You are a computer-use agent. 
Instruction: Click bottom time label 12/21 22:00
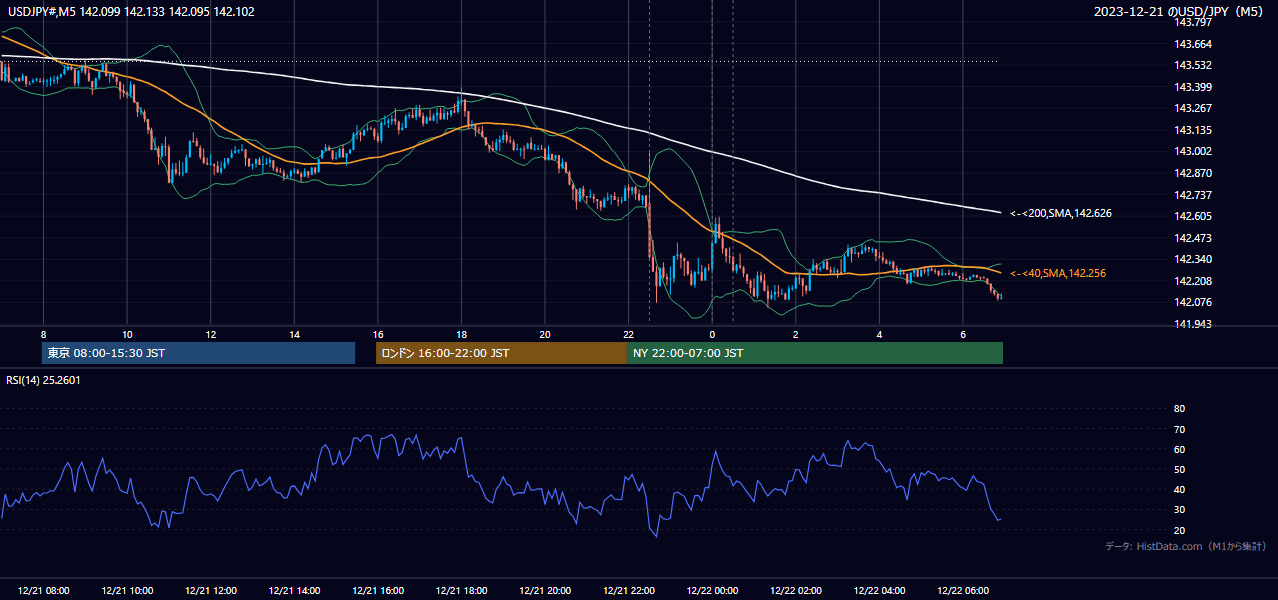628,591
